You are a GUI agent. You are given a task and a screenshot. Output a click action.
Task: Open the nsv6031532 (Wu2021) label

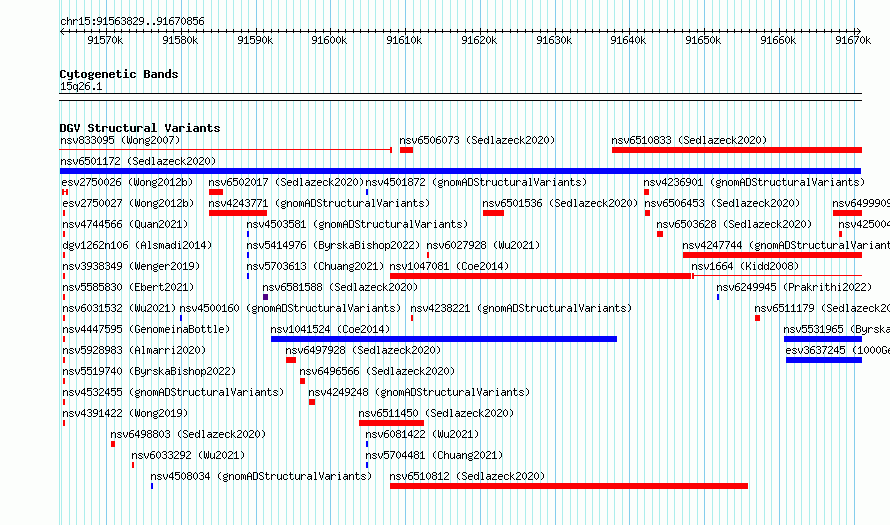click(x=119, y=308)
